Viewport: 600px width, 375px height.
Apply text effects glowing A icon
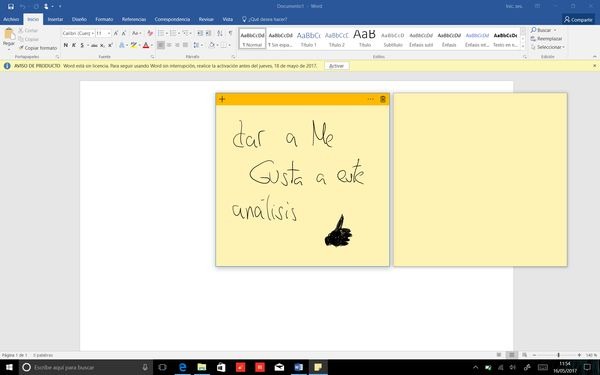(122, 45)
